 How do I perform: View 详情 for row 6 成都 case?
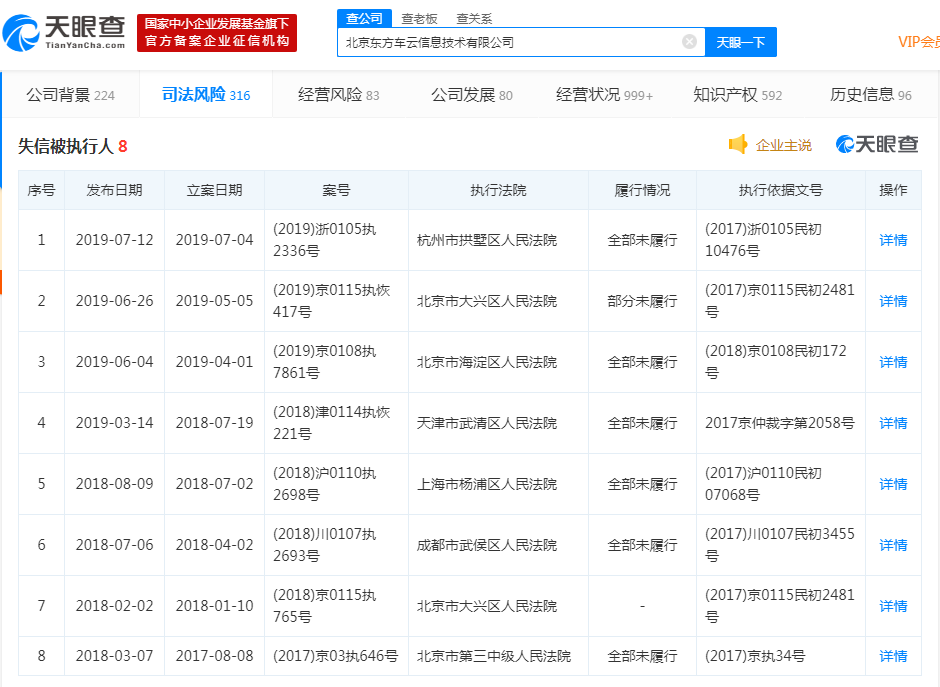point(893,546)
